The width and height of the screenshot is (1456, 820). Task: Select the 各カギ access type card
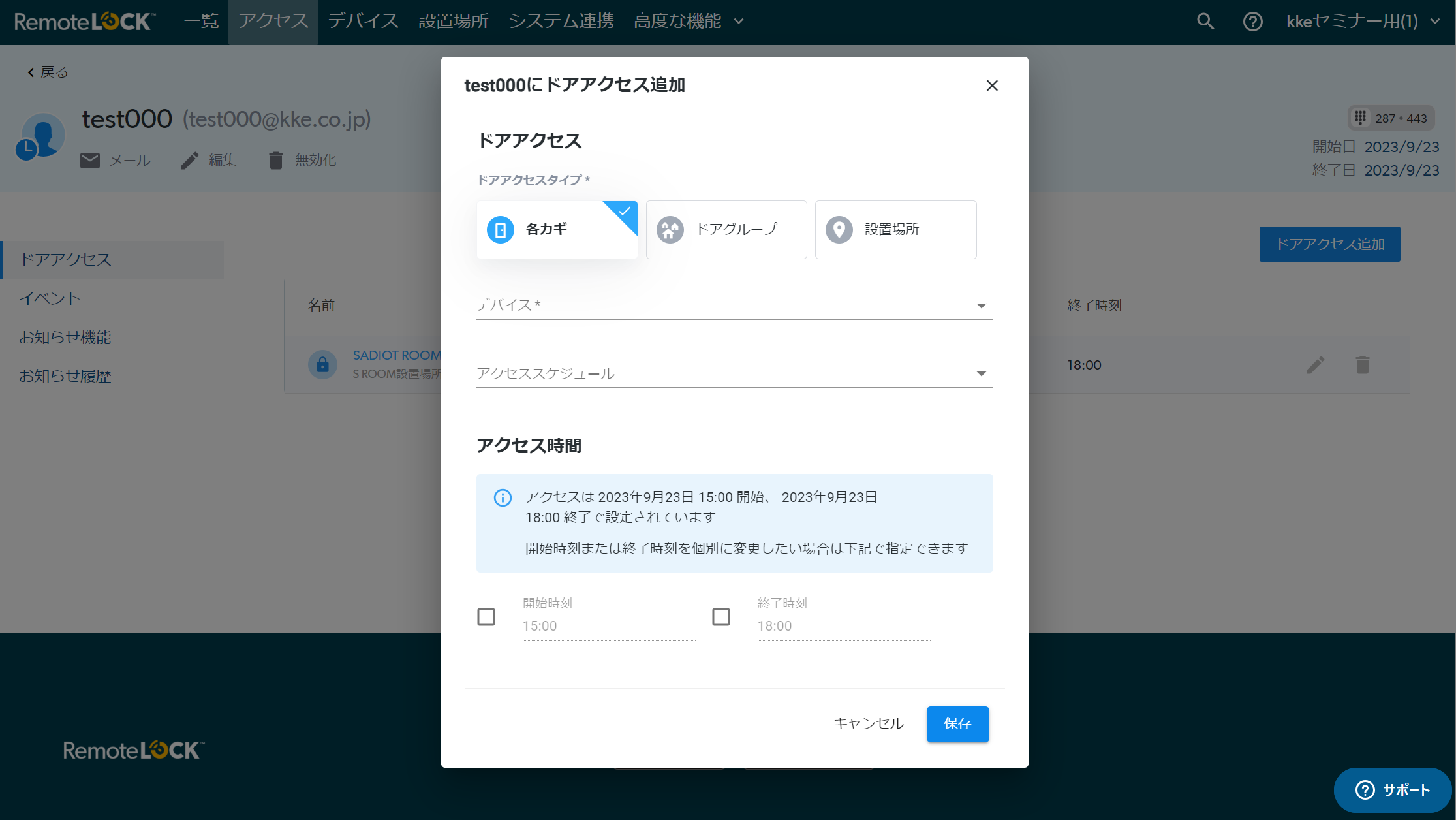(x=557, y=230)
